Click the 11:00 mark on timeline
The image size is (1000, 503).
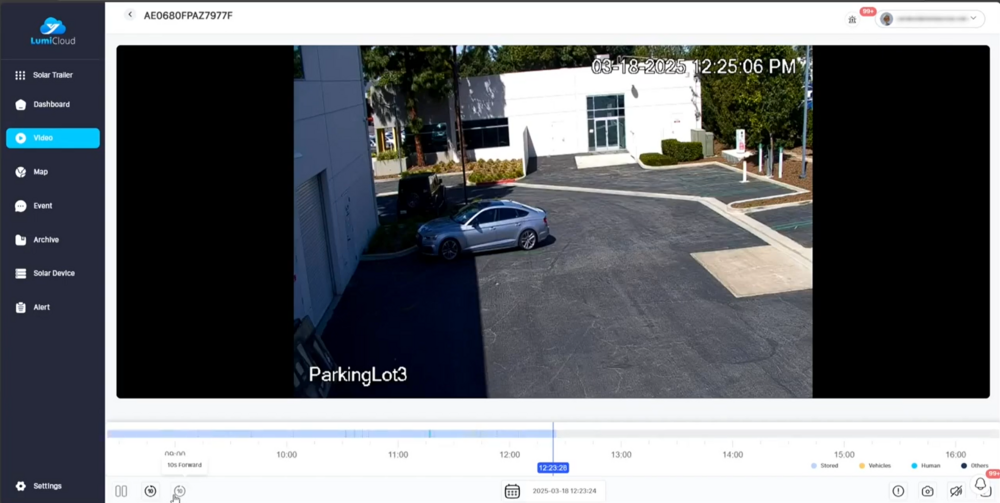tap(398, 454)
